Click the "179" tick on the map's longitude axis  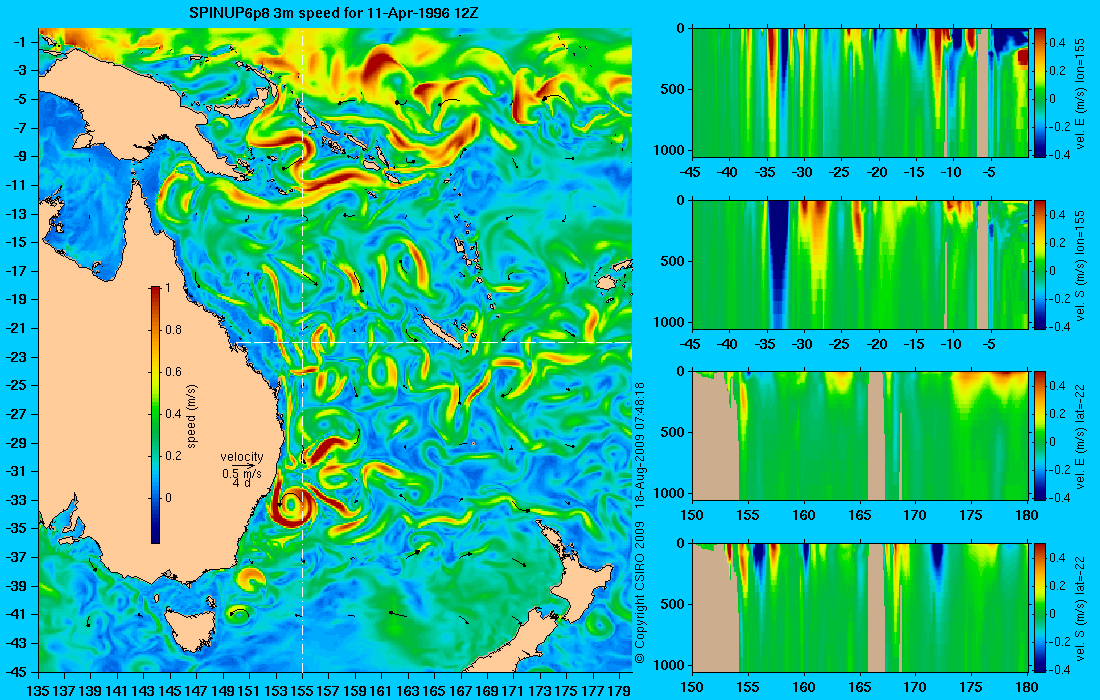pyautogui.click(x=619, y=691)
